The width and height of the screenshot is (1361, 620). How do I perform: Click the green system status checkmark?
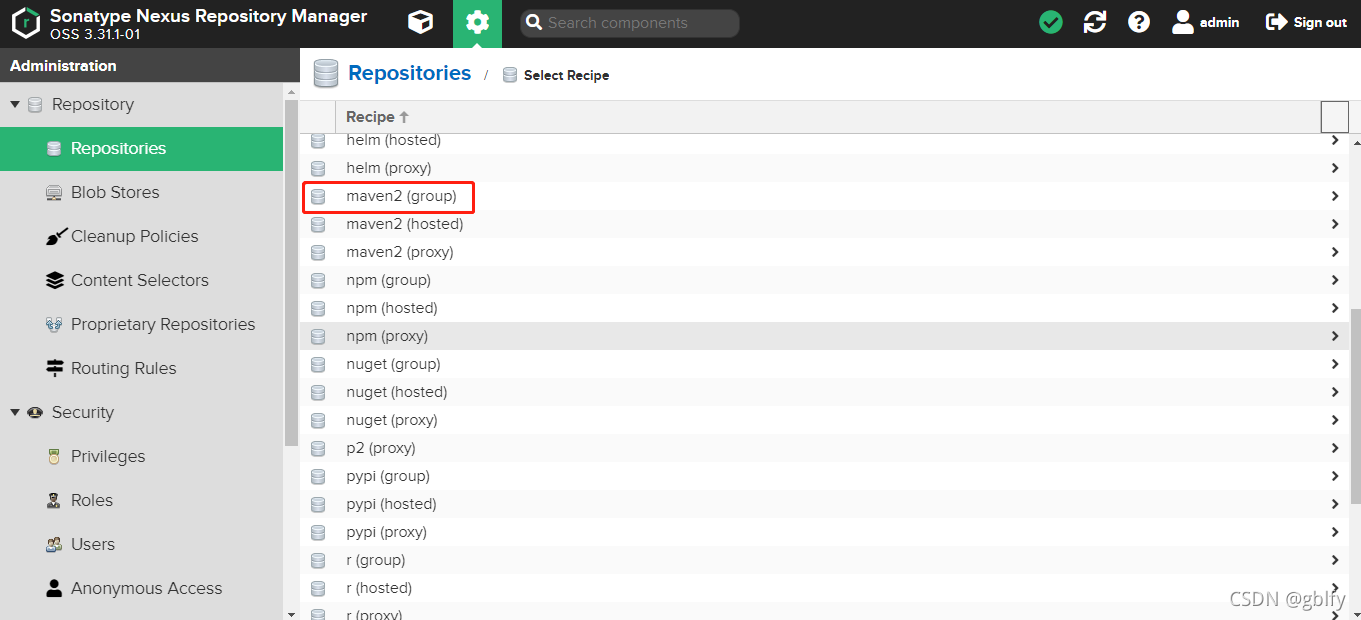click(1051, 22)
